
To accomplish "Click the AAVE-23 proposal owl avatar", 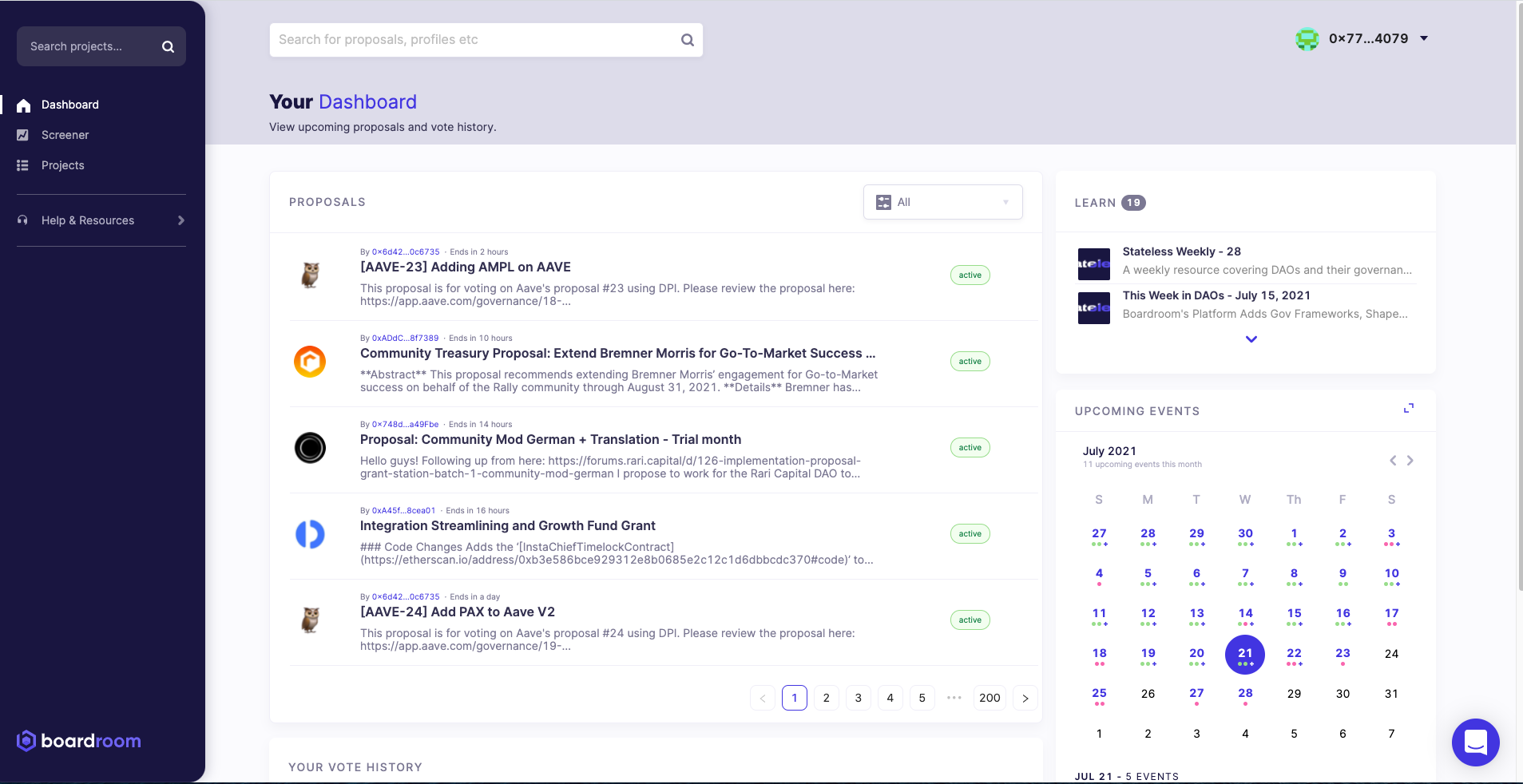I will [x=310, y=275].
